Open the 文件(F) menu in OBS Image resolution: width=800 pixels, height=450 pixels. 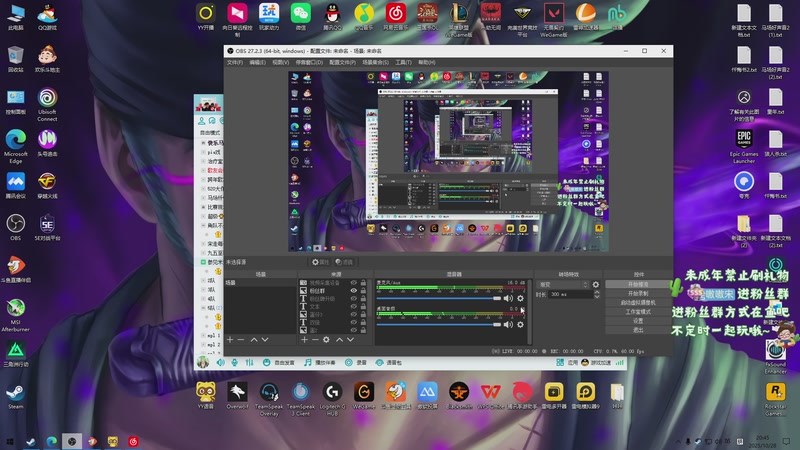(235, 62)
